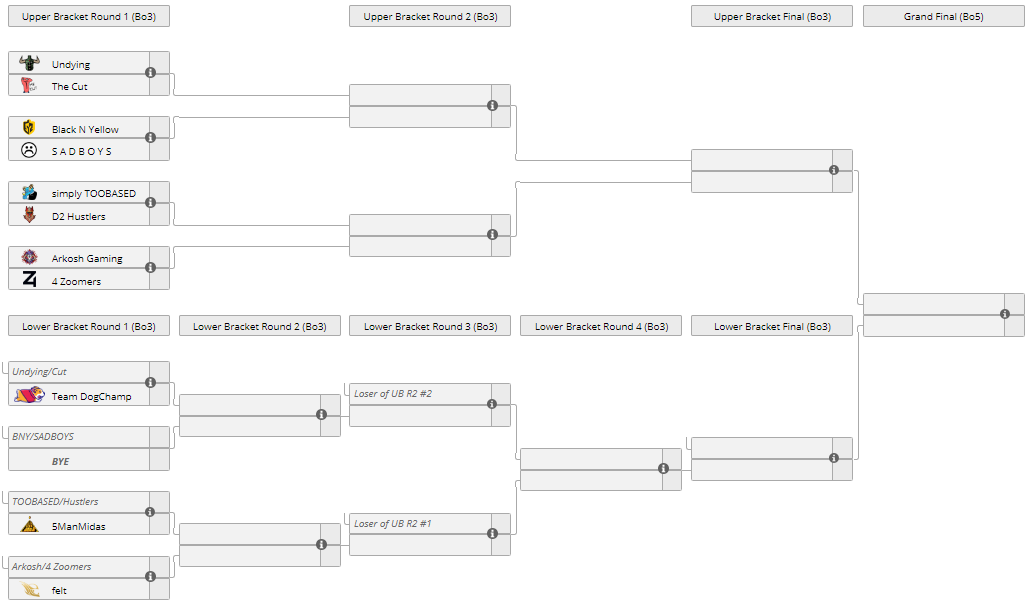Click the Grand Final (Bo5) header
Screen dimensions: 1031x606
coord(943,17)
